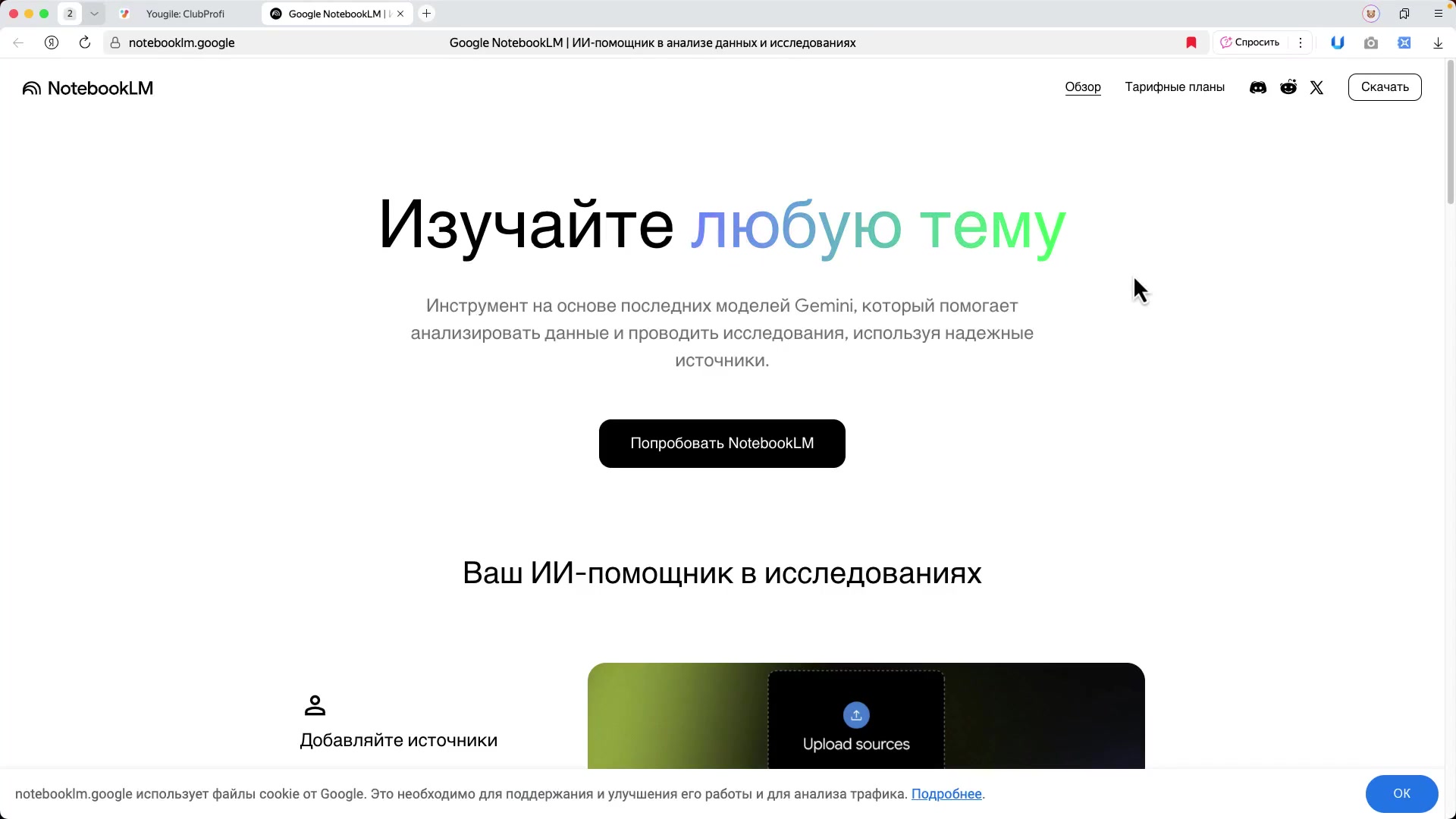1456x819 pixels.
Task: Reload the page with refresh icon
Action: (x=85, y=43)
